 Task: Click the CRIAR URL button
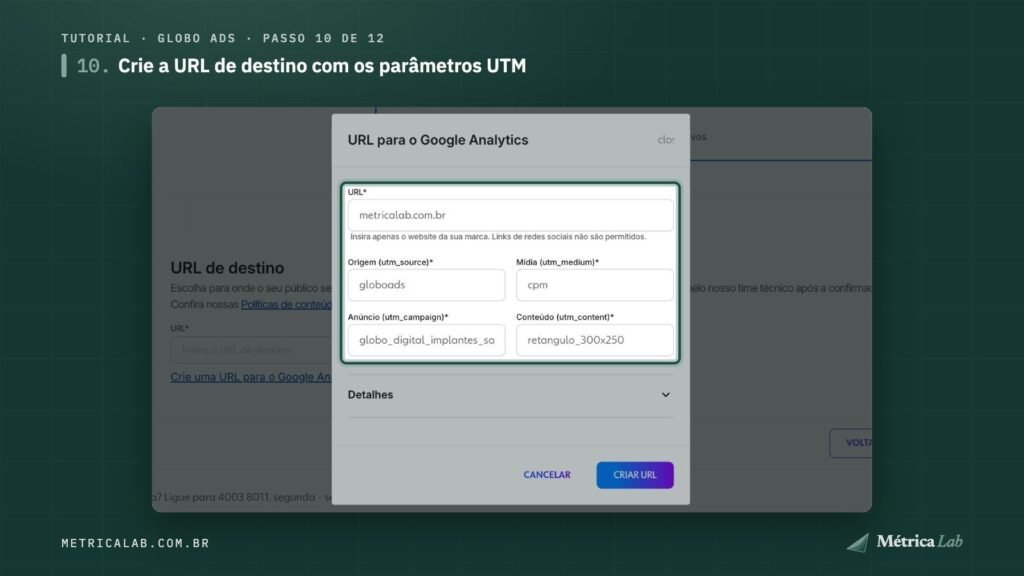(x=635, y=475)
